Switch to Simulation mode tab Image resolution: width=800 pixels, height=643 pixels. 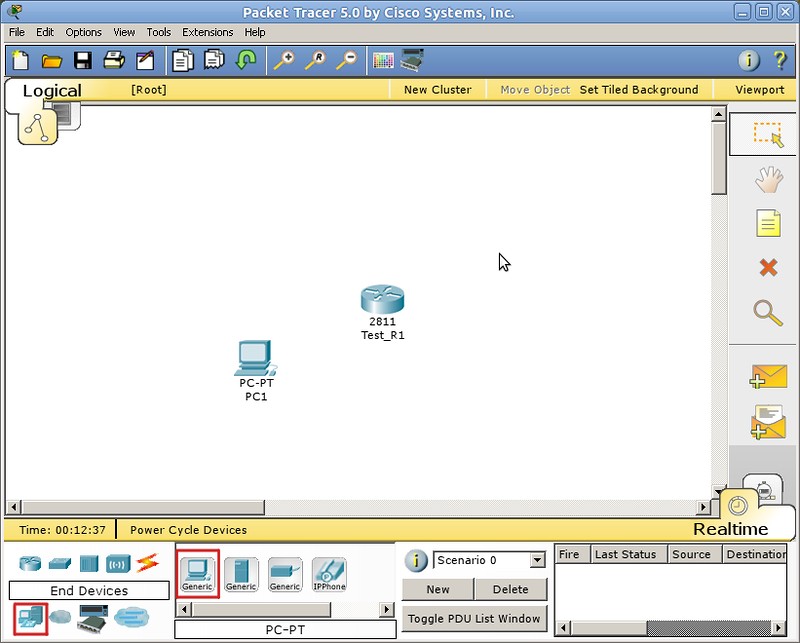click(x=764, y=488)
